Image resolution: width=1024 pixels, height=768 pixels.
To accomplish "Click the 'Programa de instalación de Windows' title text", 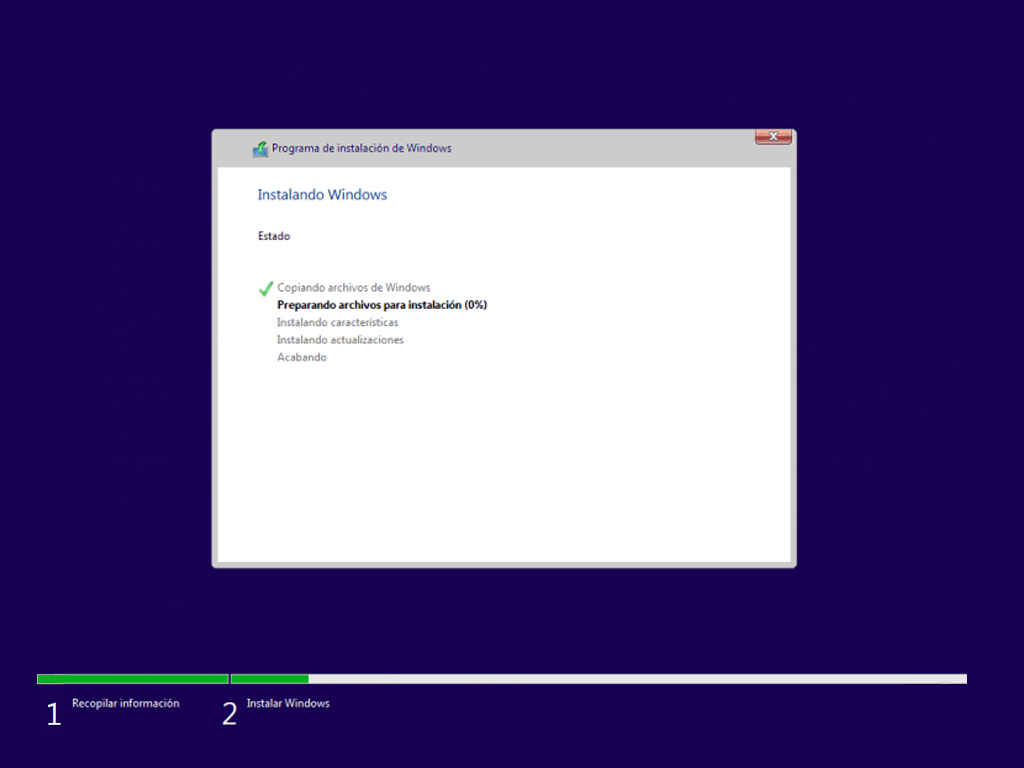I will (364, 147).
